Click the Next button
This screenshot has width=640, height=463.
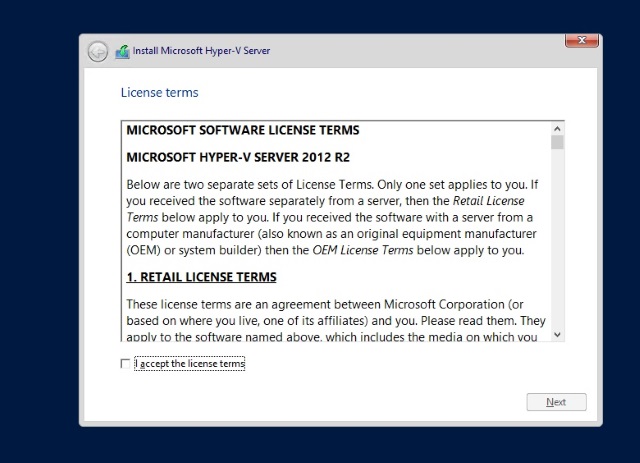pos(556,402)
